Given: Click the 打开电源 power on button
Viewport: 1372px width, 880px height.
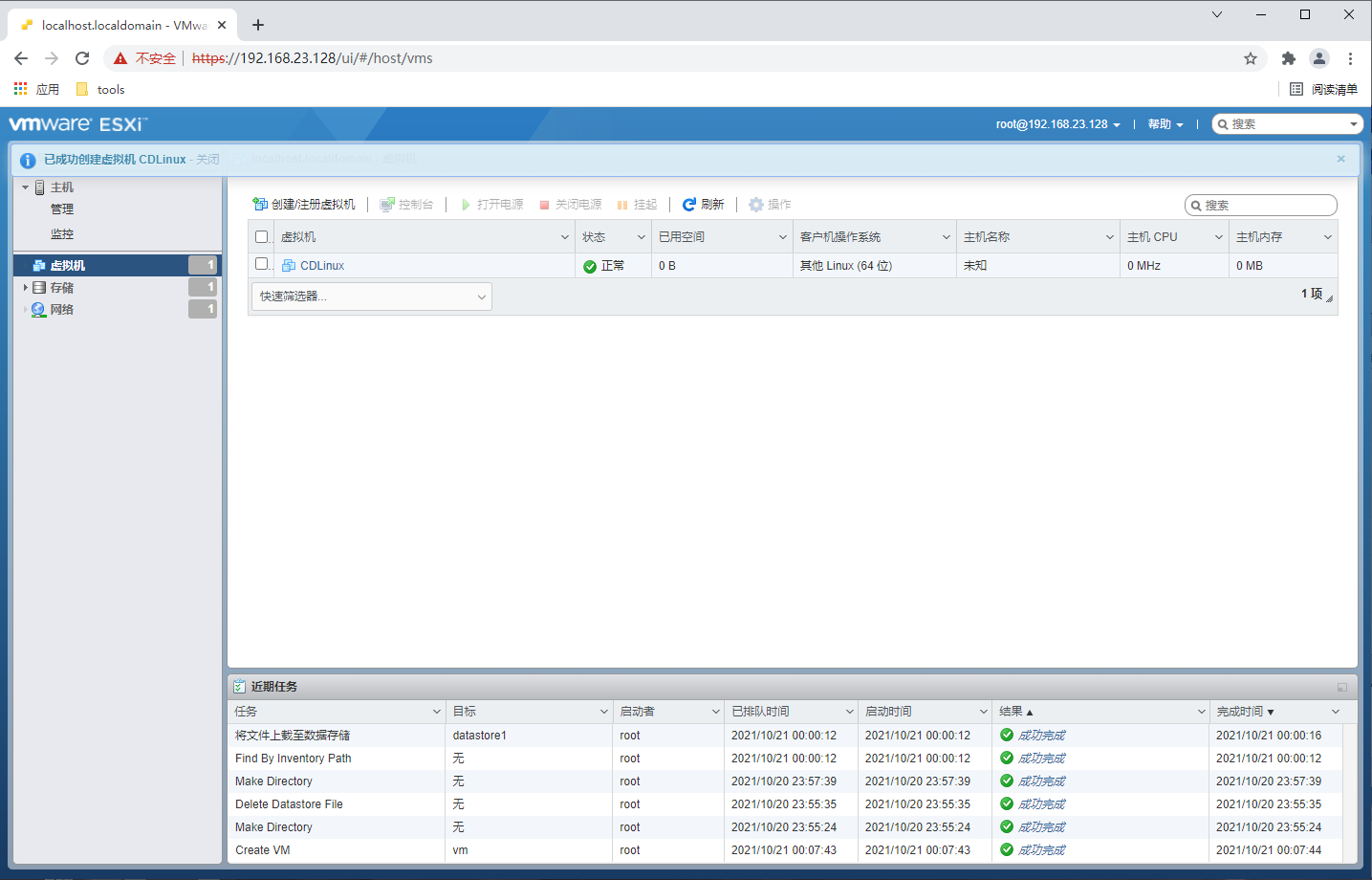Looking at the screenshot, I should [491, 205].
